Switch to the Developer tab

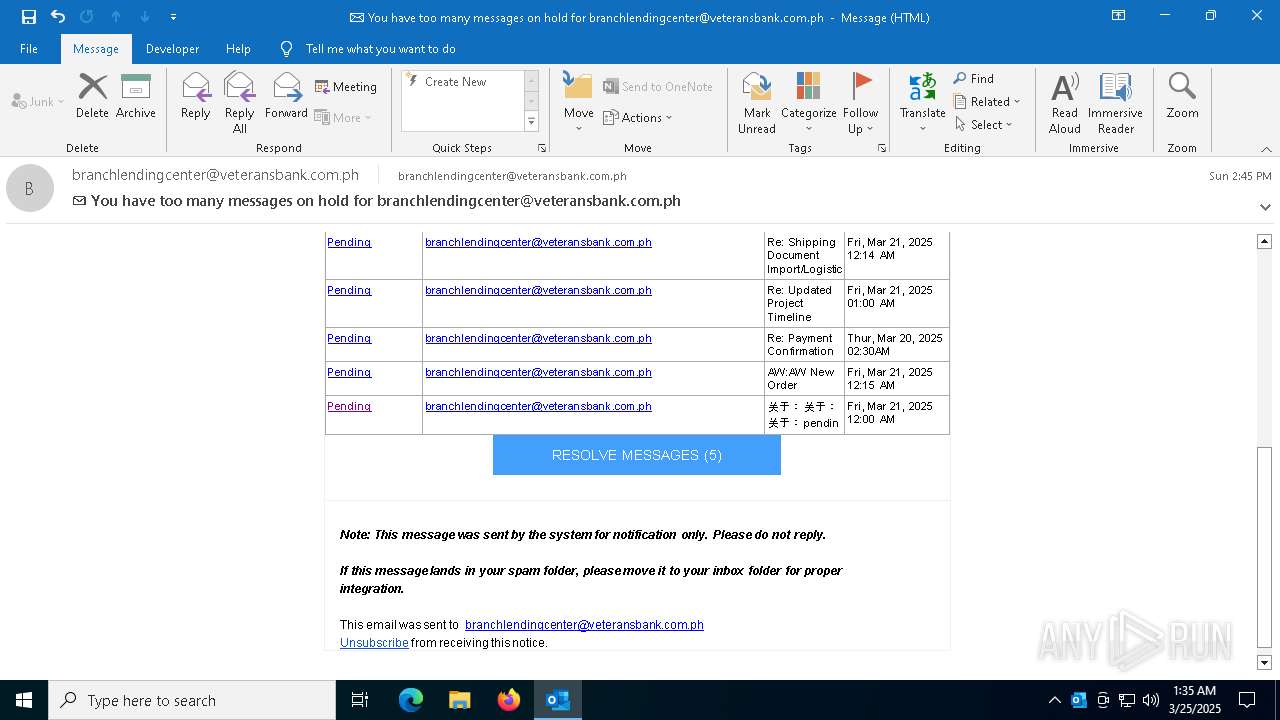[x=172, y=49]
